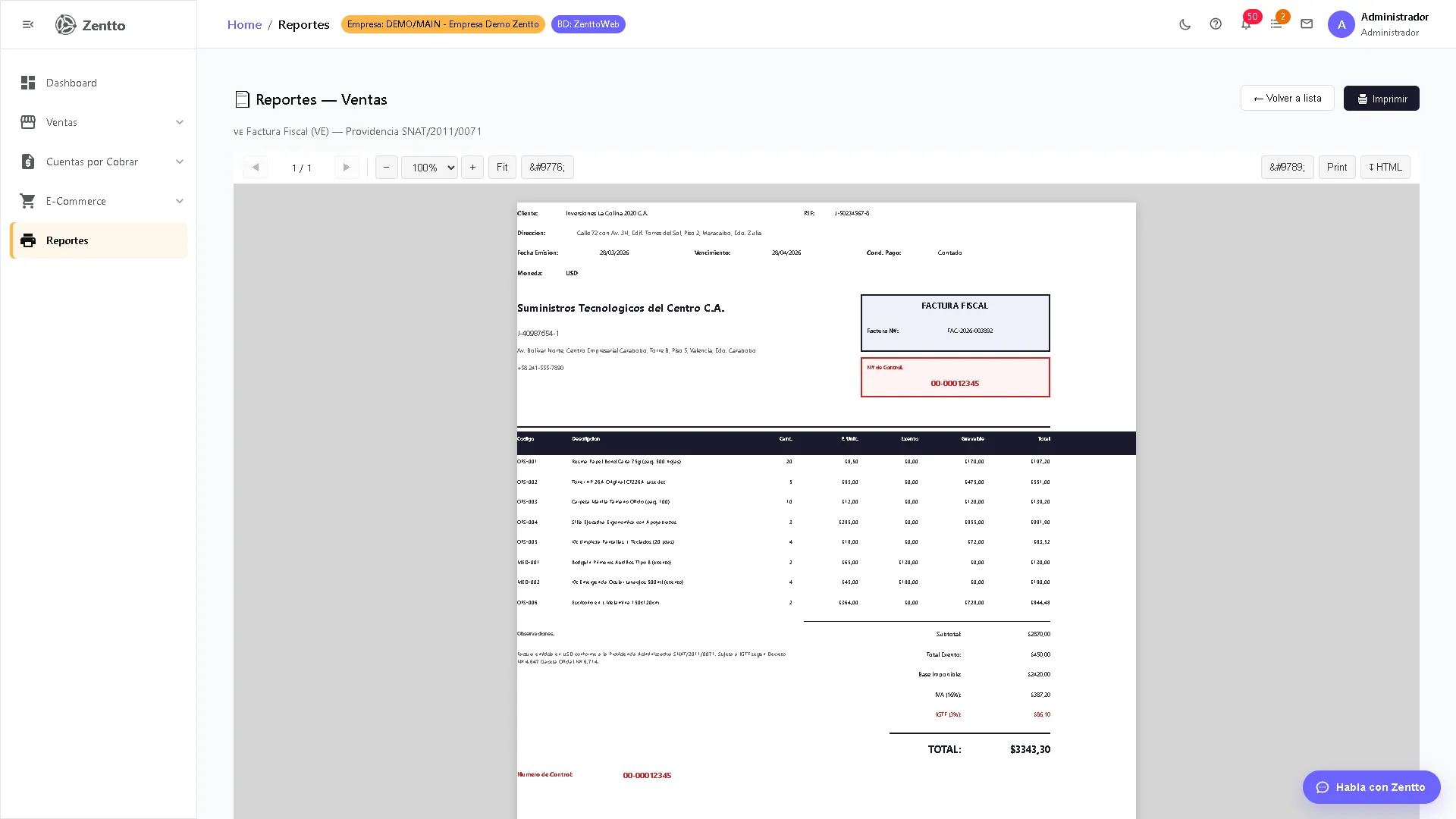This screenshot has width=1456, height=819.
Task: Open the Dashboard menu item
Action: click(99, 83)
